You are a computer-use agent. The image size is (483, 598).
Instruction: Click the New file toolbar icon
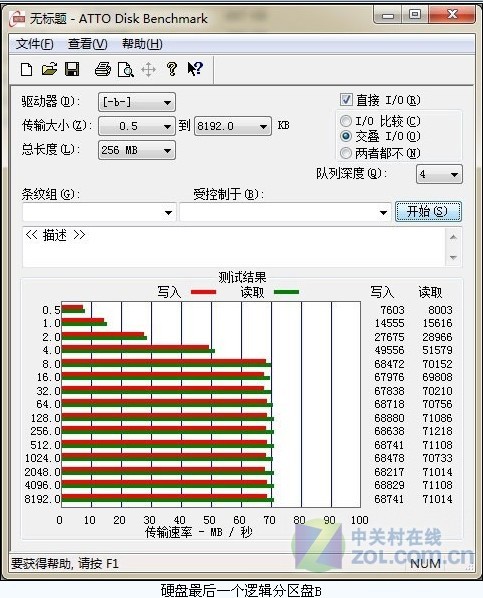[x=26, y=70]
